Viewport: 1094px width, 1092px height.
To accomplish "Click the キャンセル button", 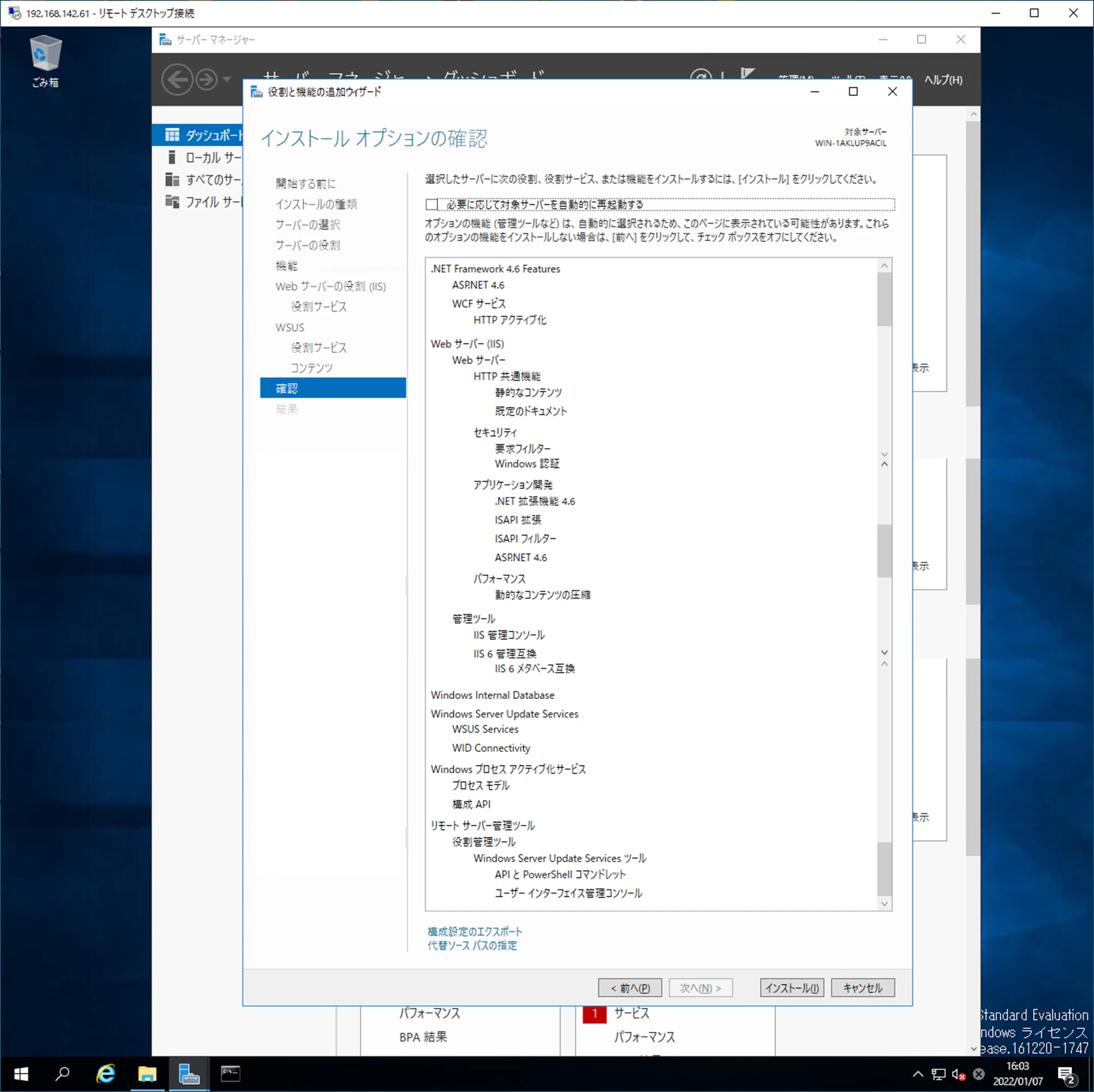I will tap(862, 988).
